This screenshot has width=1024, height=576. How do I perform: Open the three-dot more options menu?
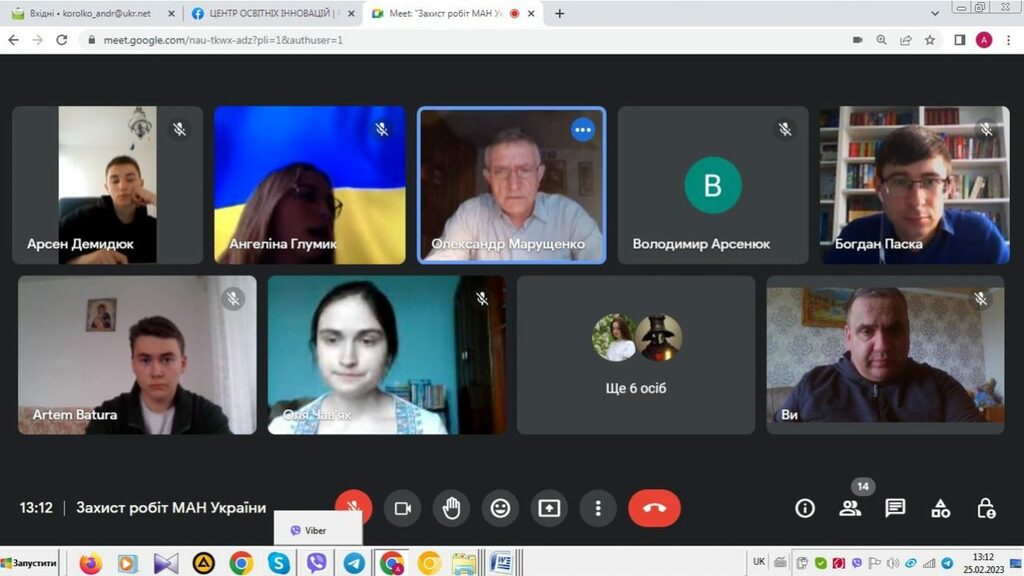(598, 508)
